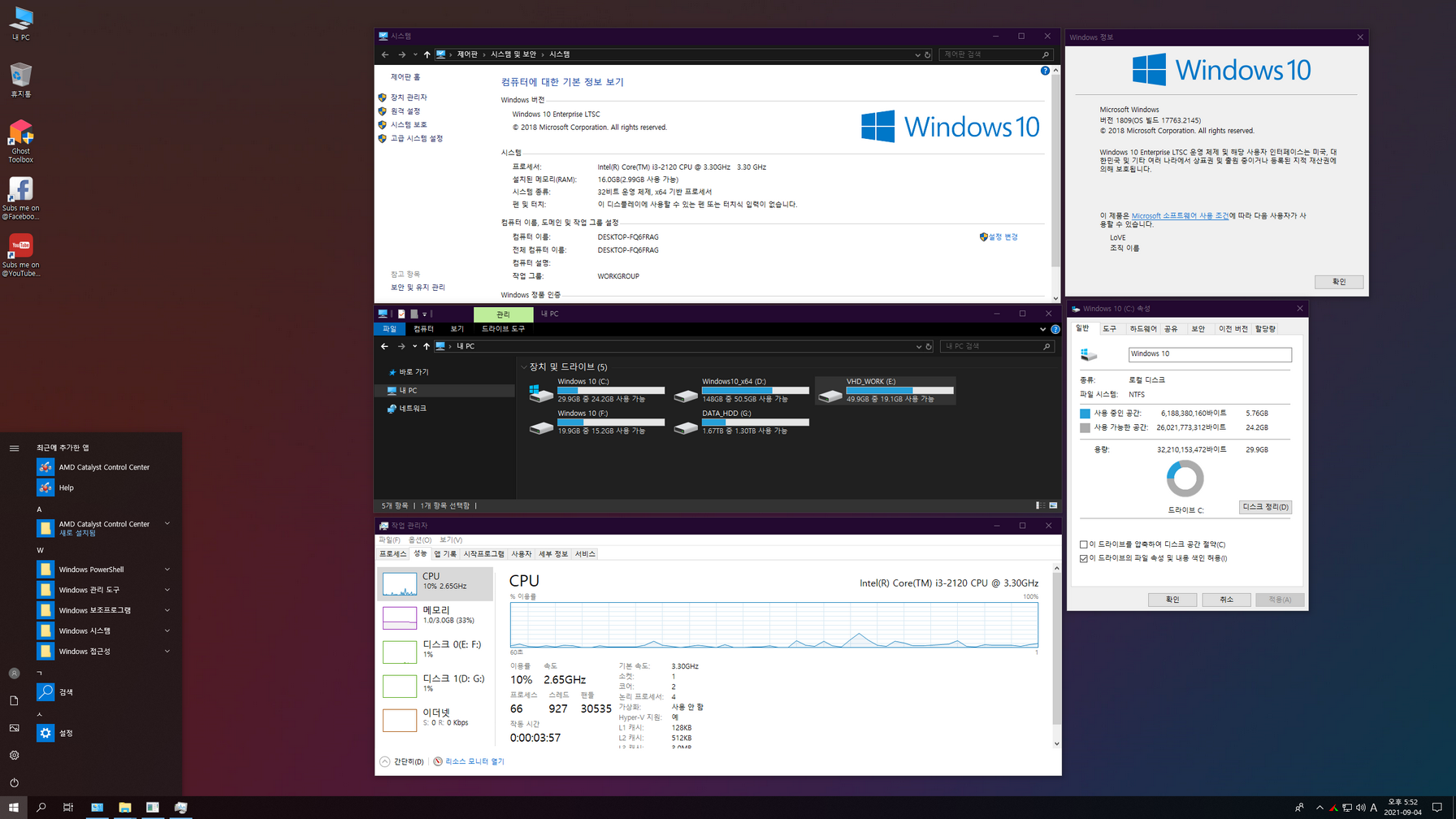Collapse 장치 및 드라이브 group
Viewport: 1456px width, 819px height.
click(x=524, y=367)
